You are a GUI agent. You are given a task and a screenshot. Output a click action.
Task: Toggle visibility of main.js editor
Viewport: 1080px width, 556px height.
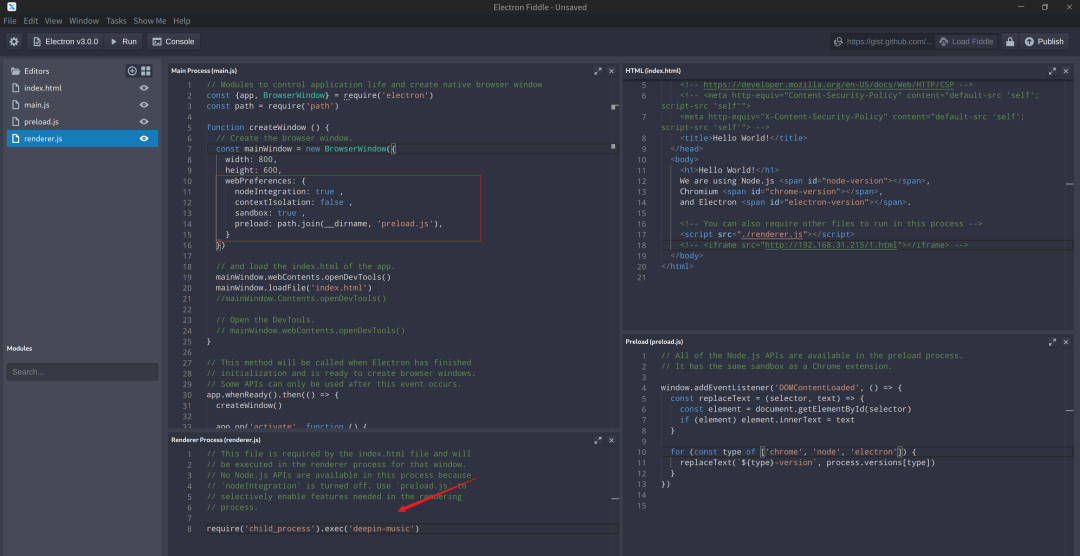(144, 105)
